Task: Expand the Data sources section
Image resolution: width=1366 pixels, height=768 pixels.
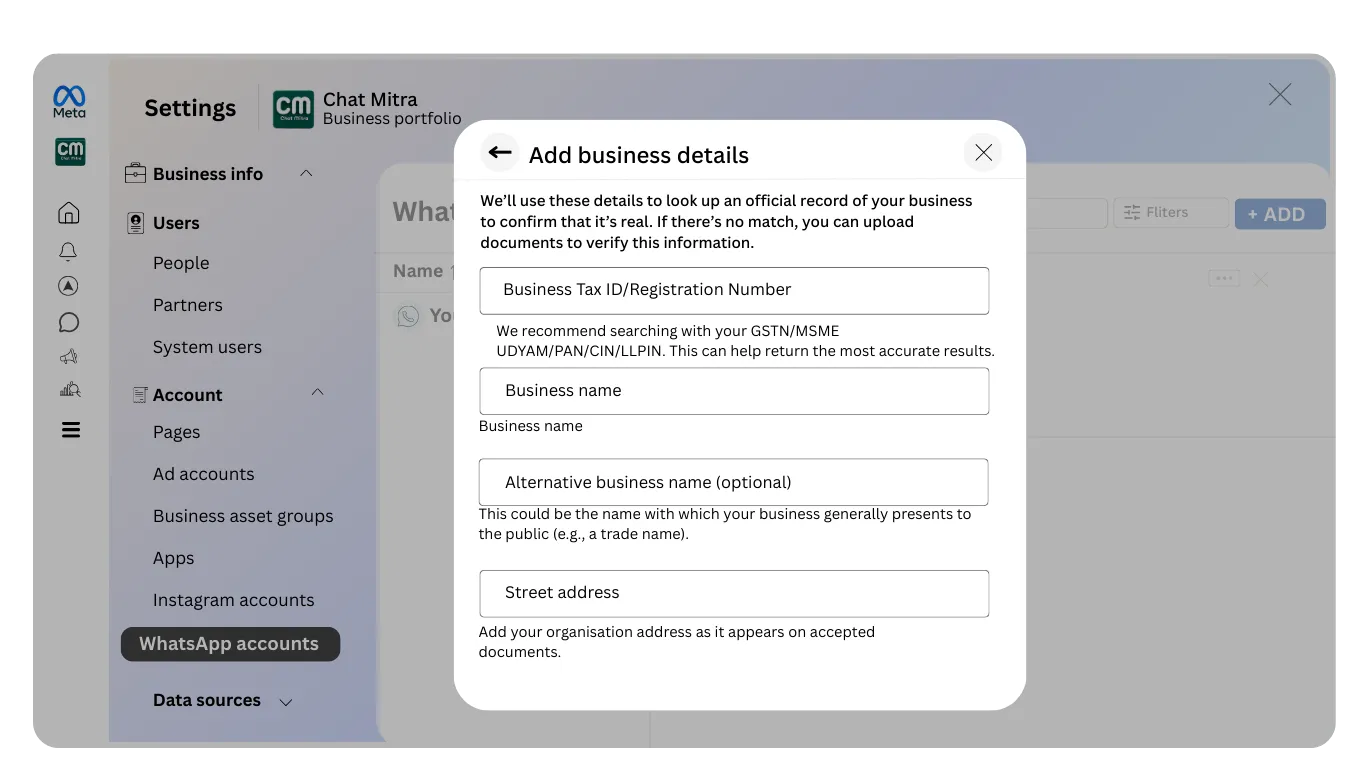Action: click(x=286, y=701)
